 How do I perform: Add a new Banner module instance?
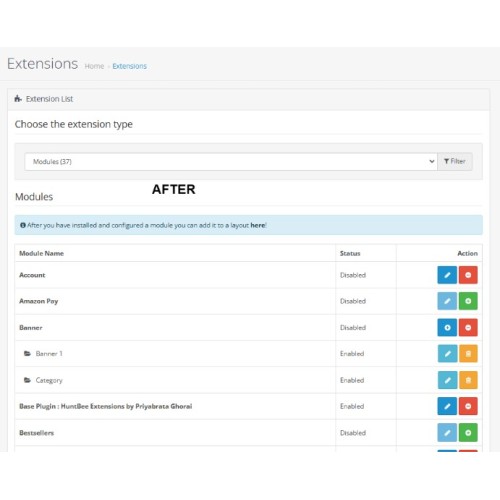[x=447, y=327]
